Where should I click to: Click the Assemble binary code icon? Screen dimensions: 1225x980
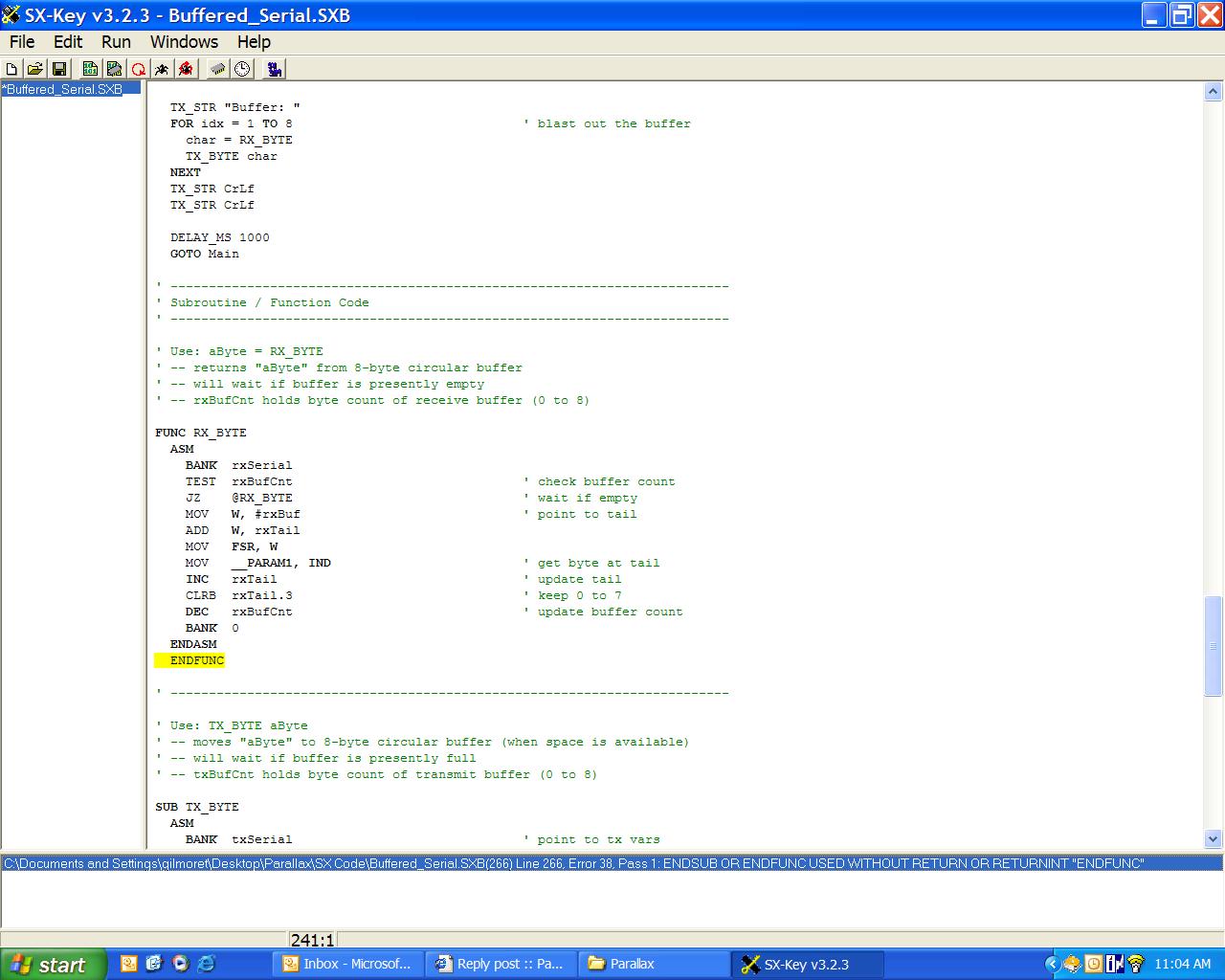90,69
